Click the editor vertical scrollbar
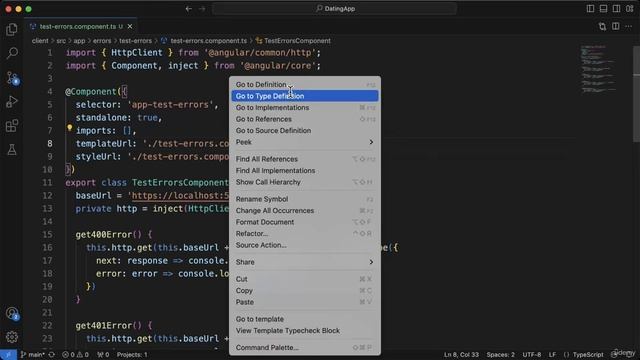Viewport: 640px width, 360px height. pos(636,95)
